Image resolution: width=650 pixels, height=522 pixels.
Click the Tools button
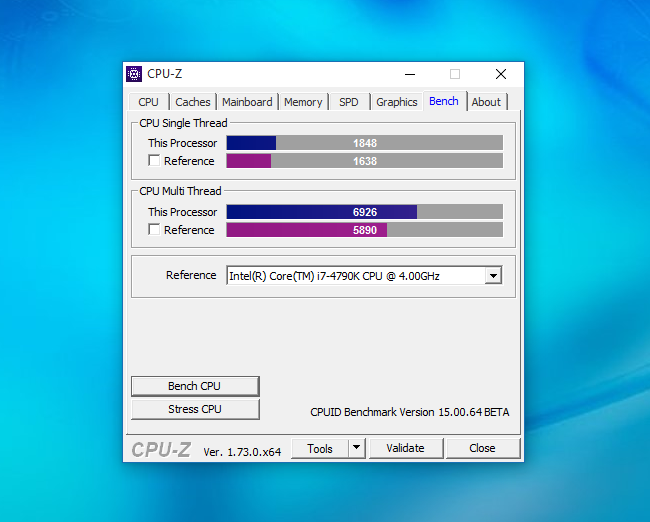[x=320, y=449]
